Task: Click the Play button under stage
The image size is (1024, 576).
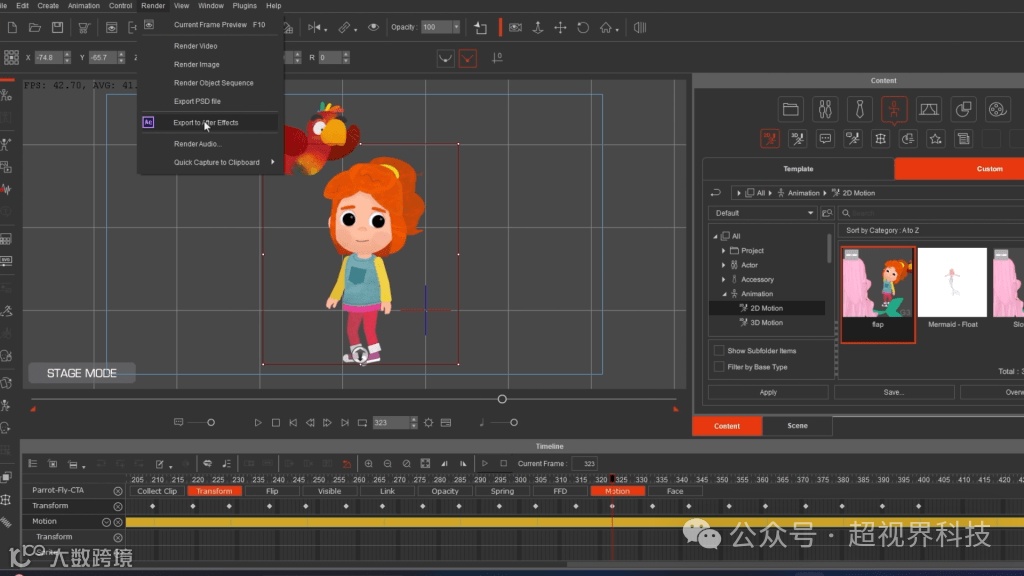Action: pos(258,423)
